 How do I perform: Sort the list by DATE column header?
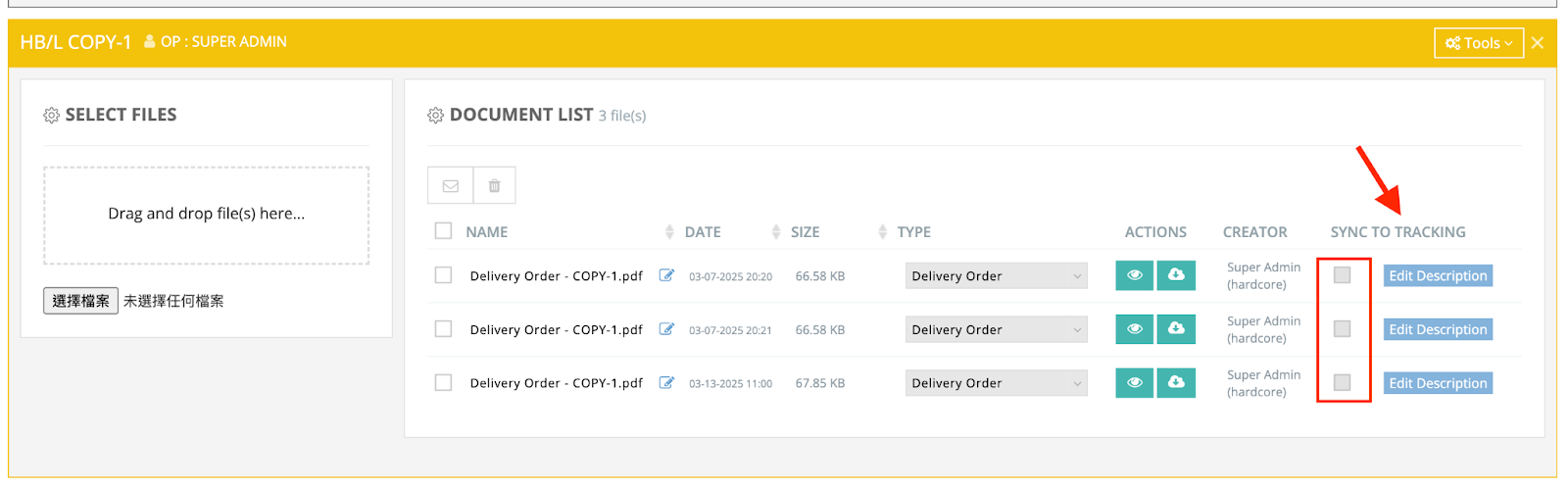(703, 232)
